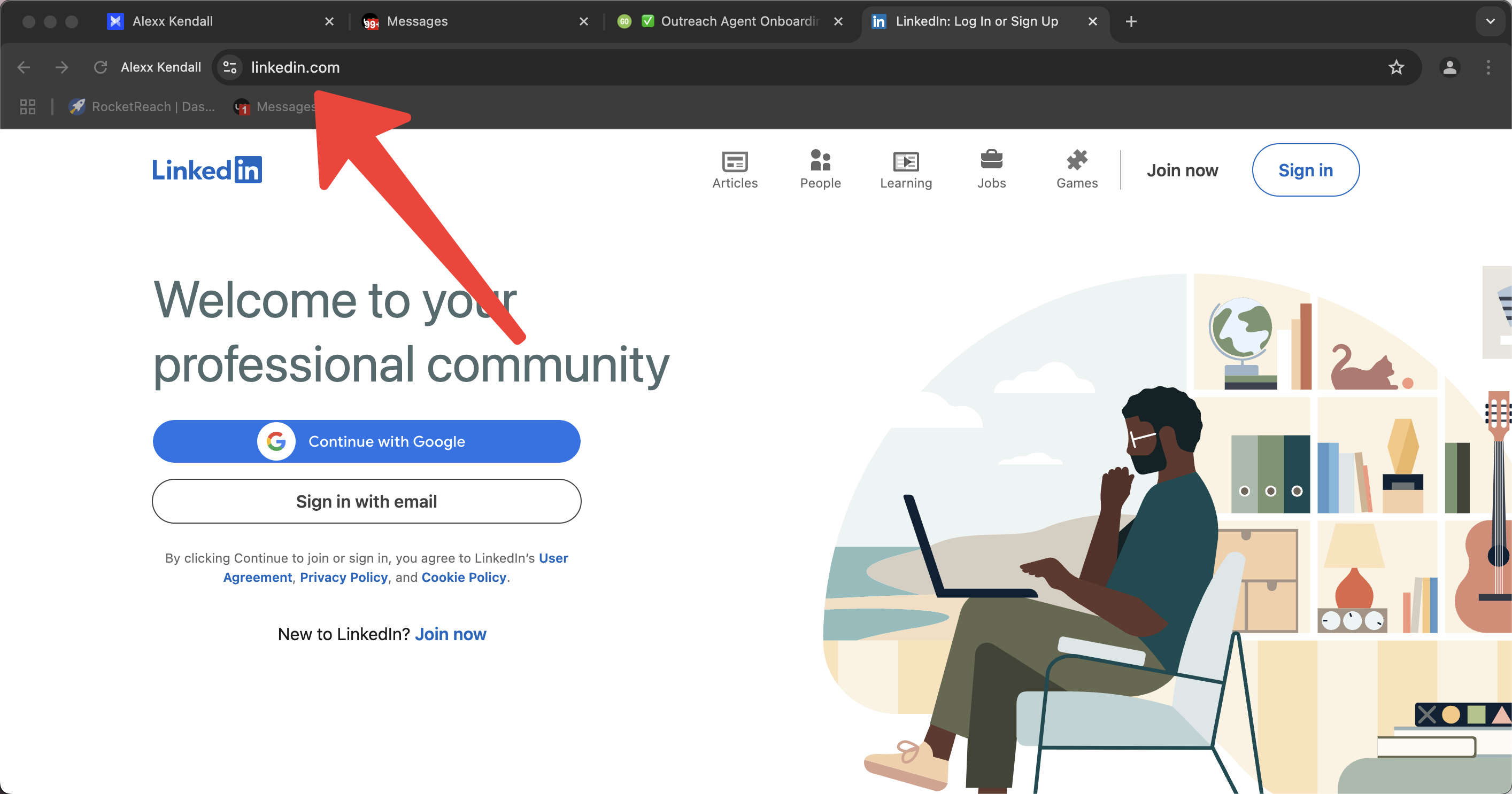
Task: Open the browser profile icon
Action: (x=1450, y=67)
